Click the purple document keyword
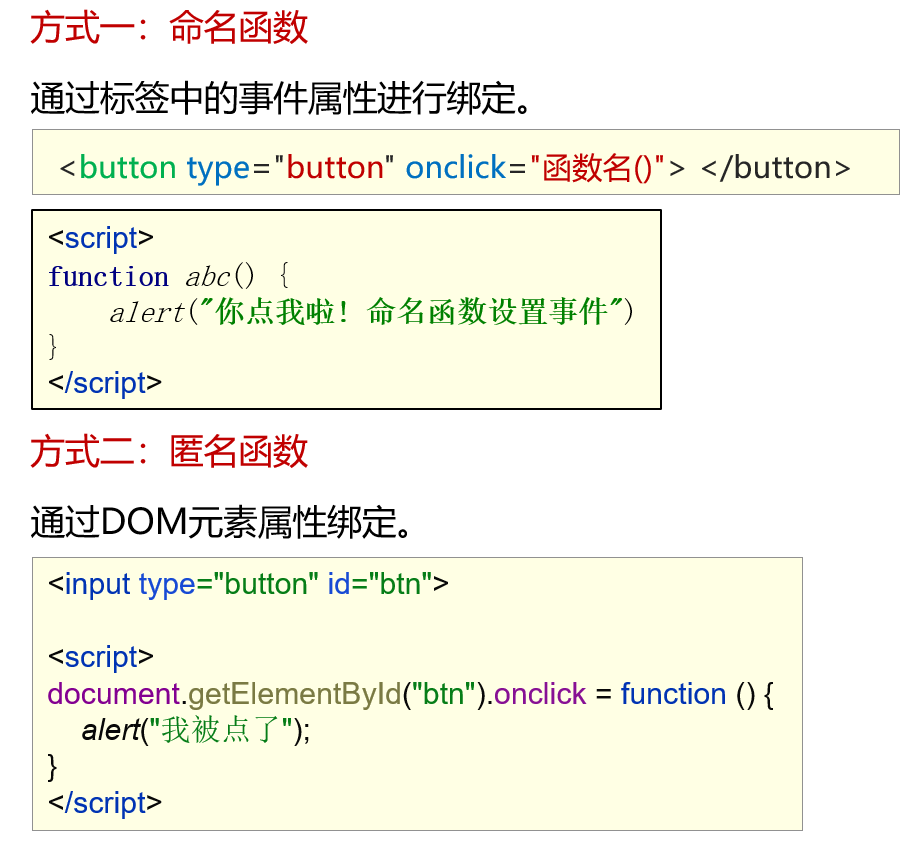Viewport: 906px width, 850px height. click(x=114, y=693)
